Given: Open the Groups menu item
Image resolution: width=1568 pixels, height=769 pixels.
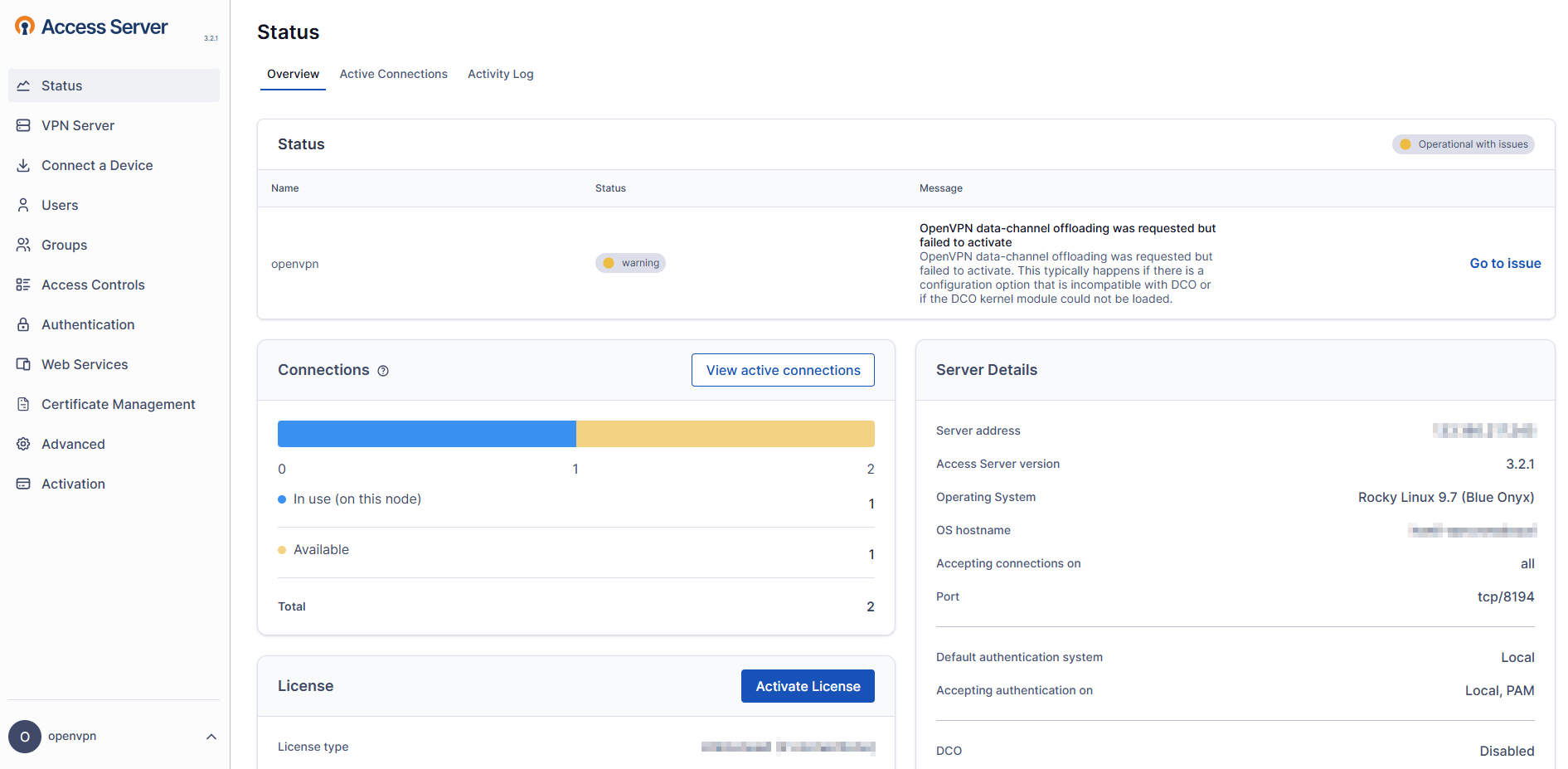Looking at the screenshot, I should 114,245.
